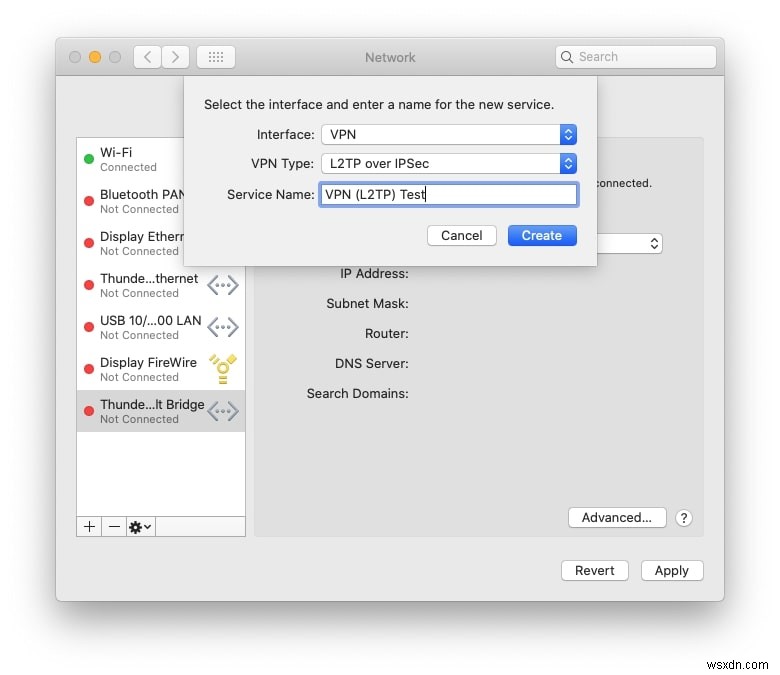Show all preferences grid button
780x675 pixels.
pos(216,57)
